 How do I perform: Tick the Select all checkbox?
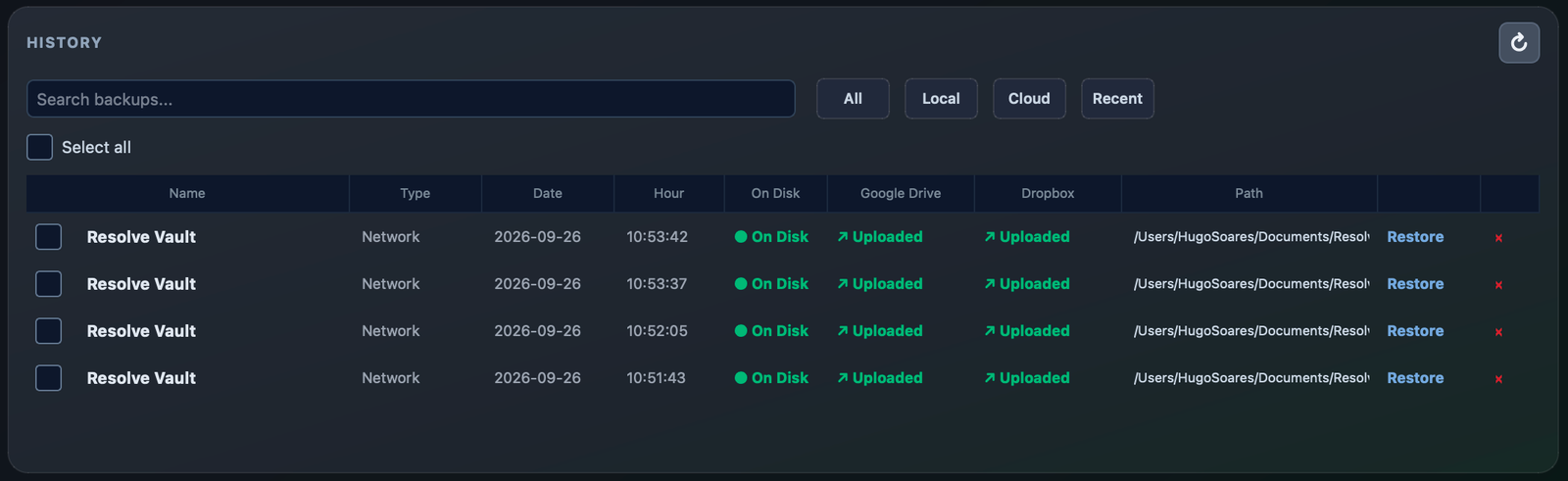click(39, 147)
